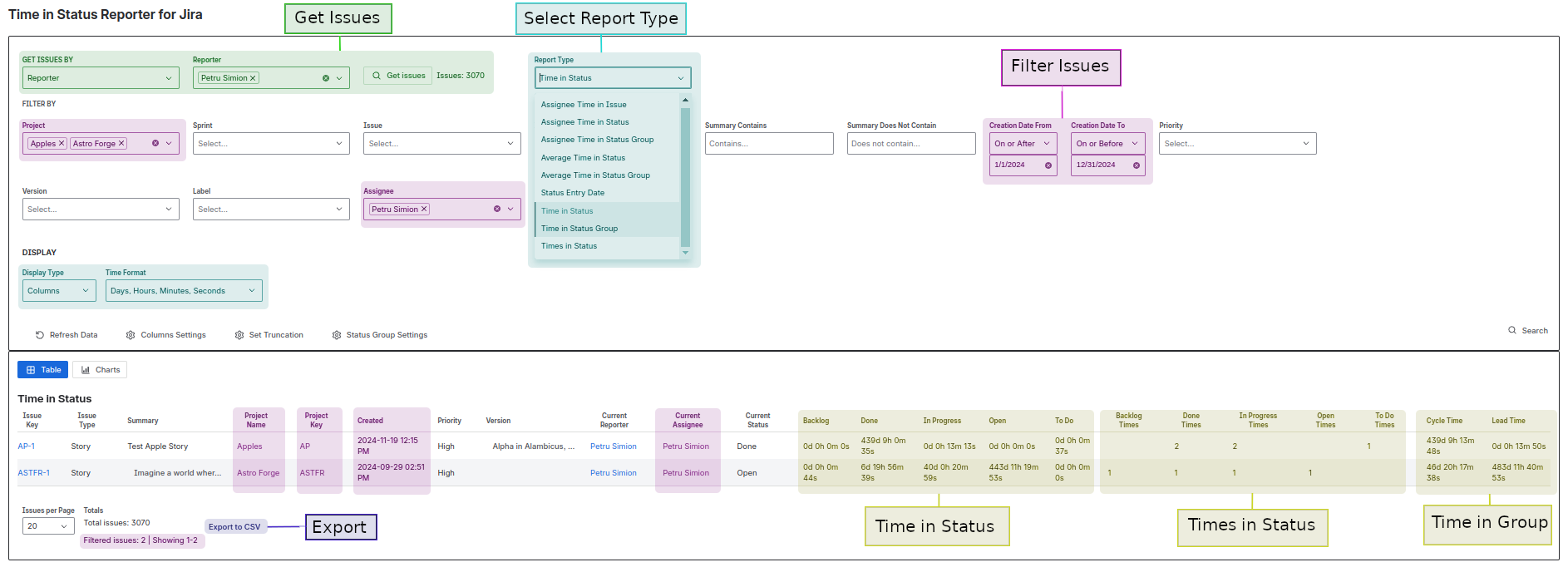Choose Average Time in Status Group report
The height and width of the screenshot is (577, 1568).
[608, 175]
